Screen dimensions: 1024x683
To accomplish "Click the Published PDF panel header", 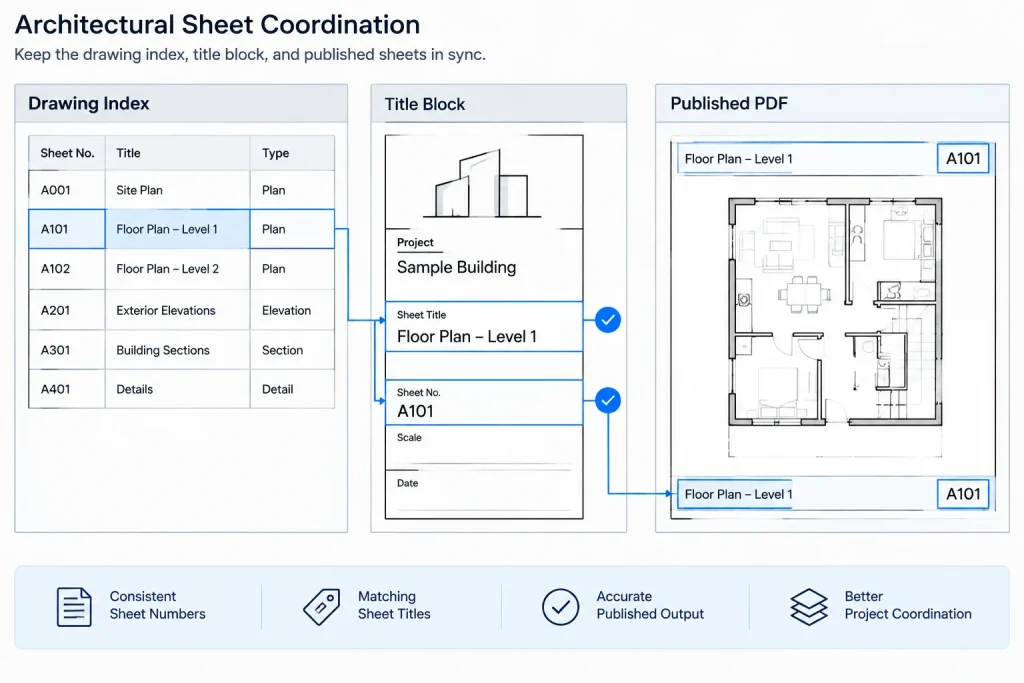I will (x=833, y=103).
